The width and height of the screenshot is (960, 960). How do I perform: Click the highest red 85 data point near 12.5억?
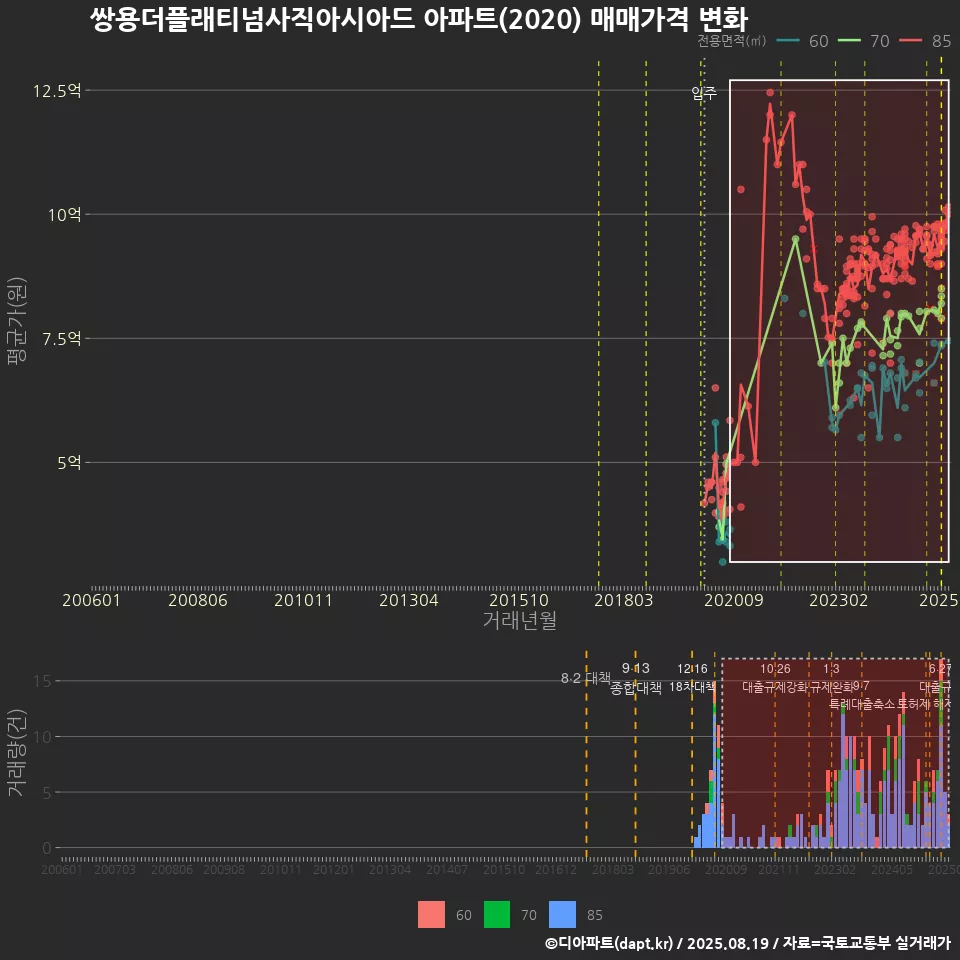(x=770, y=93)
